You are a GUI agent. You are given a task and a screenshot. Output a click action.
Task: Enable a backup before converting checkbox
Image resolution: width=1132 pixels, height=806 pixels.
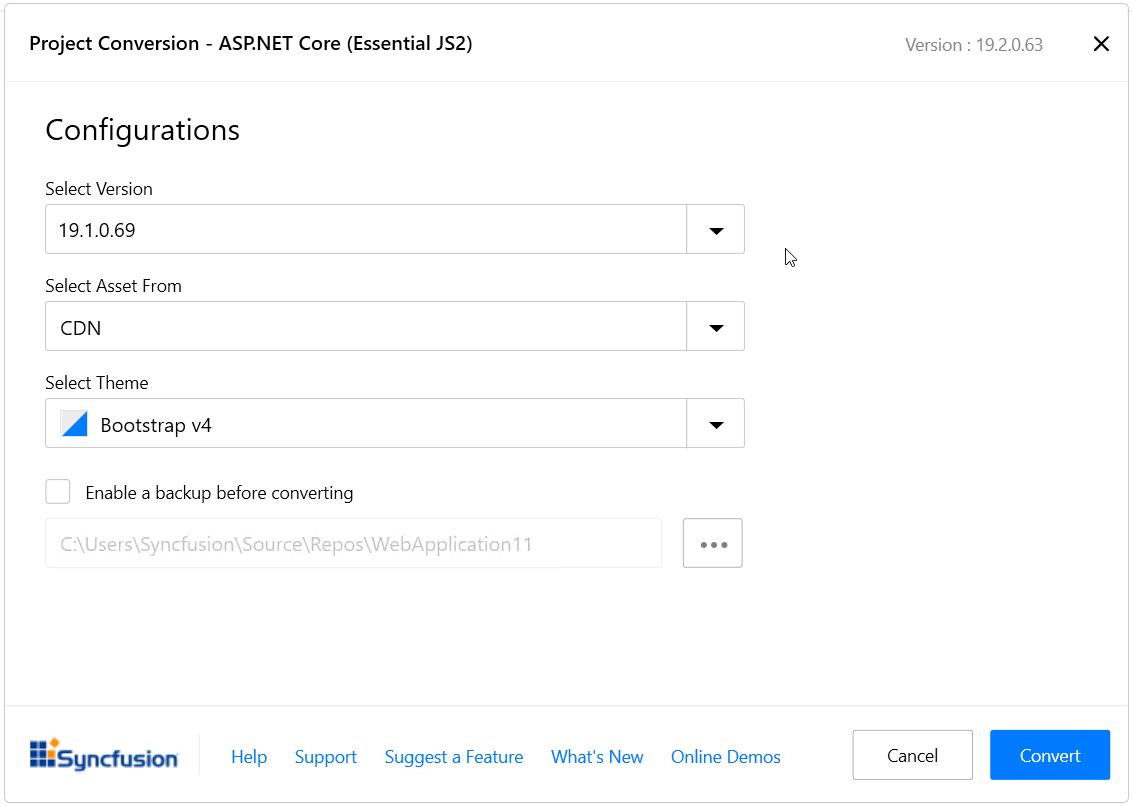pyautogui.click(x=58, y=492)
